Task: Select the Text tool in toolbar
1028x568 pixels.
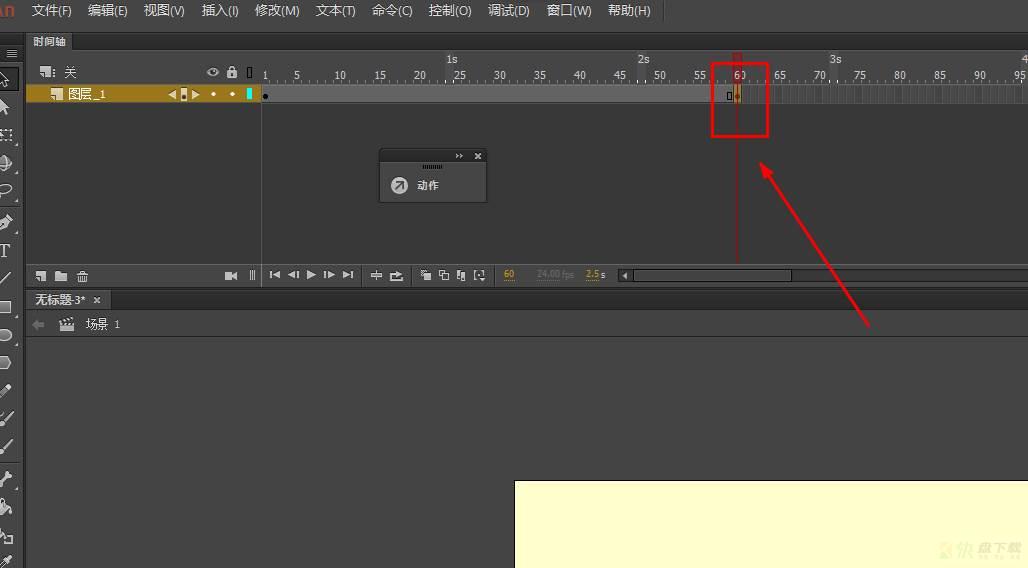Action: pos(5,251)
